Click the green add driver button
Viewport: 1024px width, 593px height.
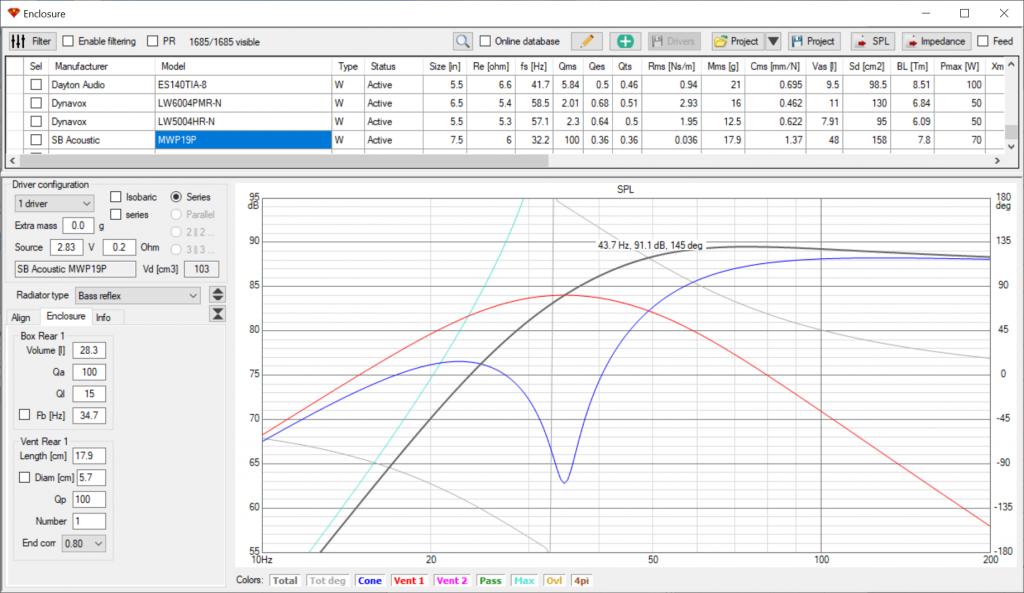point(625,41)
